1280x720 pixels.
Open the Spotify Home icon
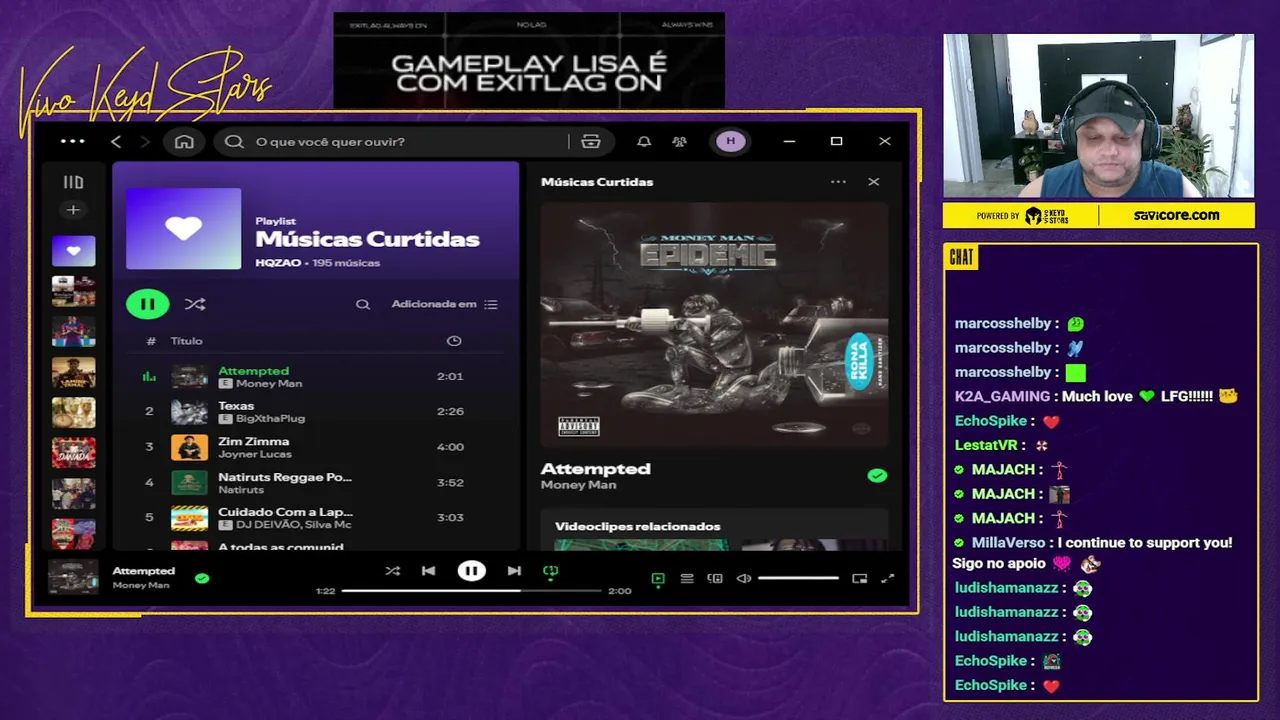pos(184,141)
